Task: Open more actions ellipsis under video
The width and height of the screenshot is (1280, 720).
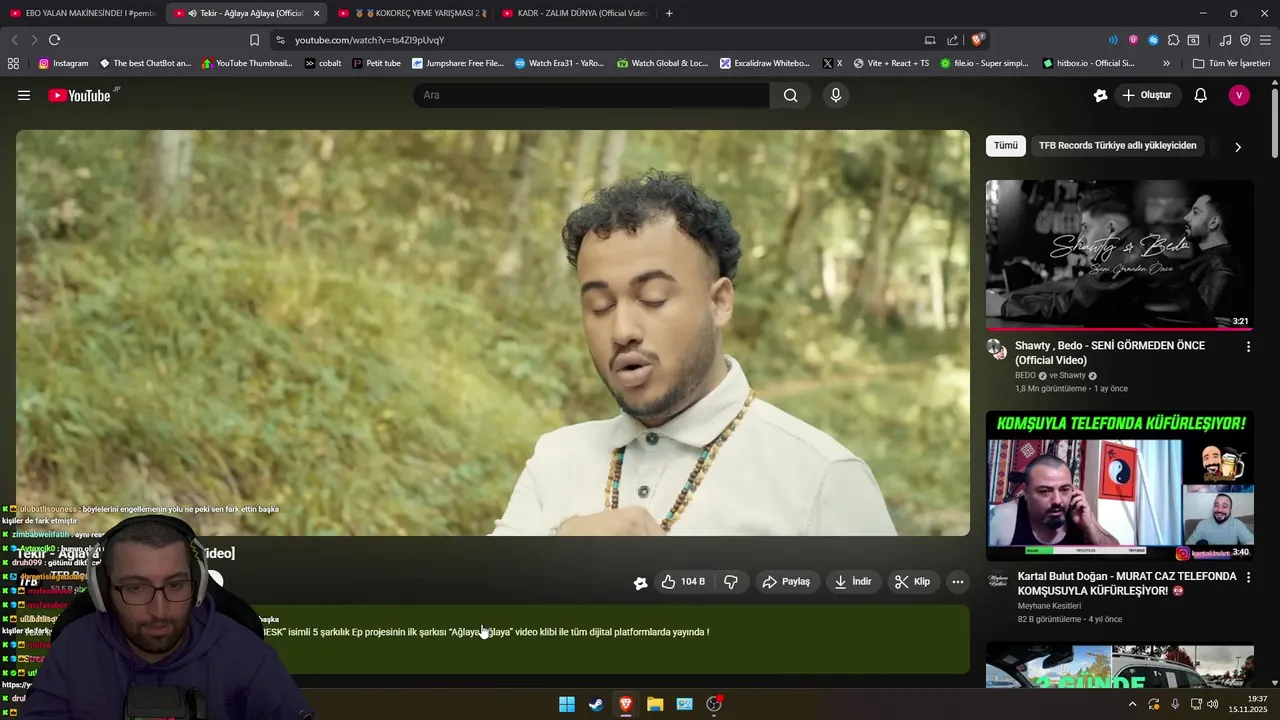Action: coord(958,582)
